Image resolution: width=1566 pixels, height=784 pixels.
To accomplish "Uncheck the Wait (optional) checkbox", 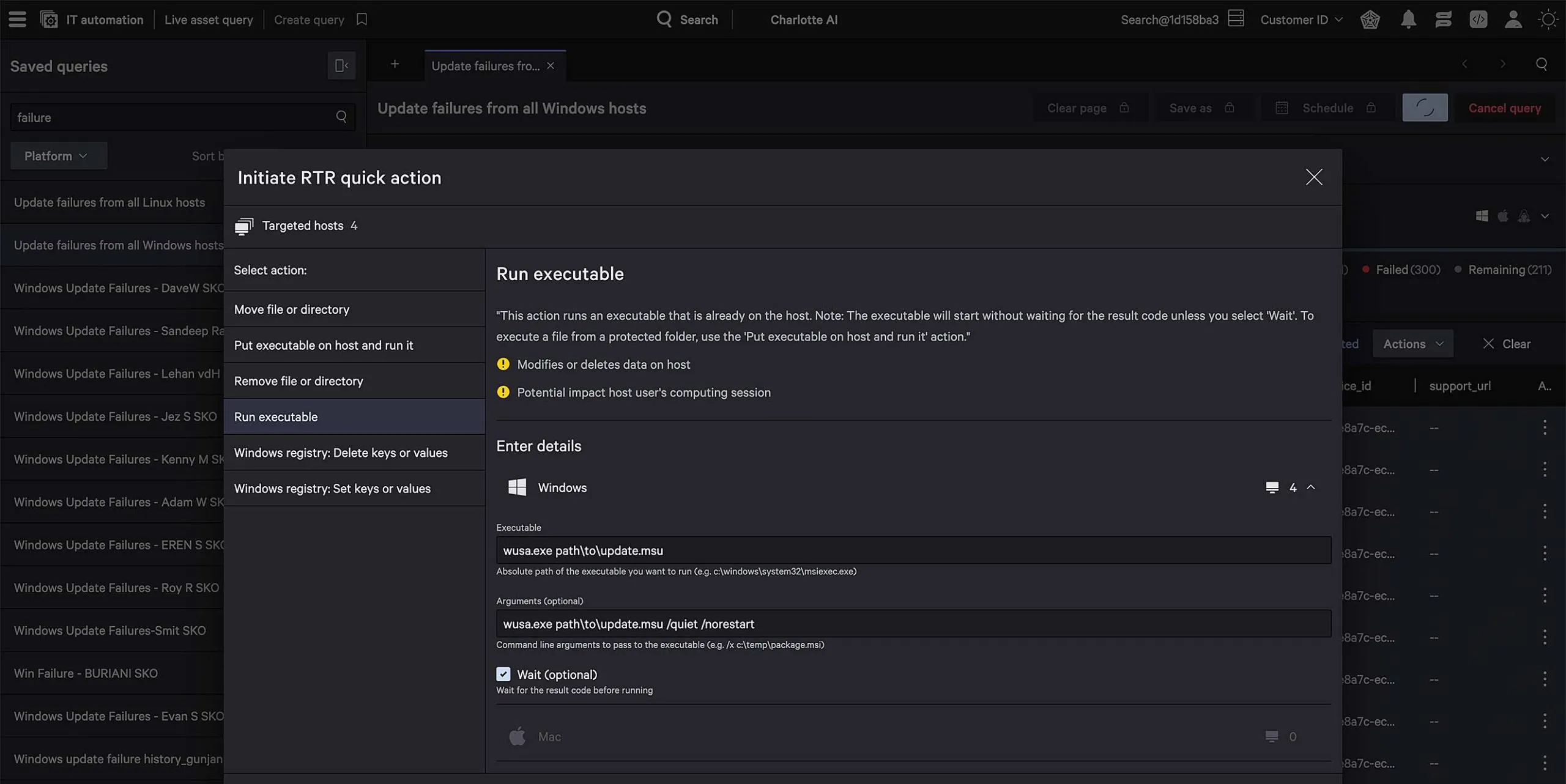I will [503, 674].
